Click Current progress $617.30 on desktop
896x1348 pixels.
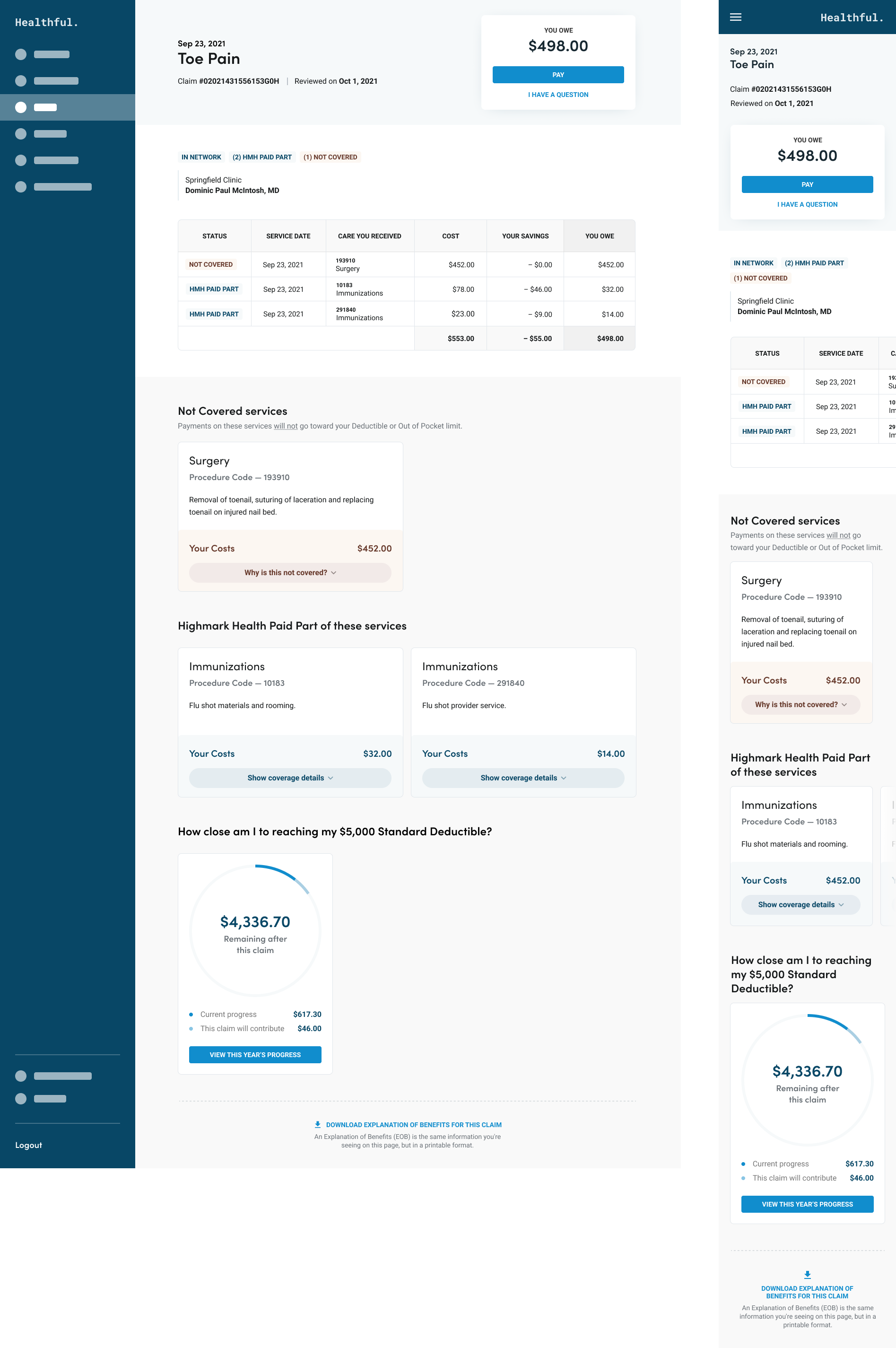click(255, 1014)
